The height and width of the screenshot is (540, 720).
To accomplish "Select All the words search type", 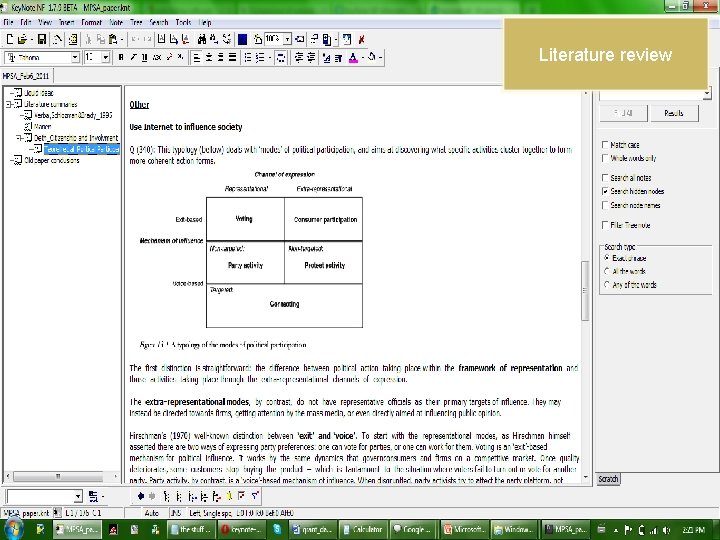I will [x=607, y=271].
